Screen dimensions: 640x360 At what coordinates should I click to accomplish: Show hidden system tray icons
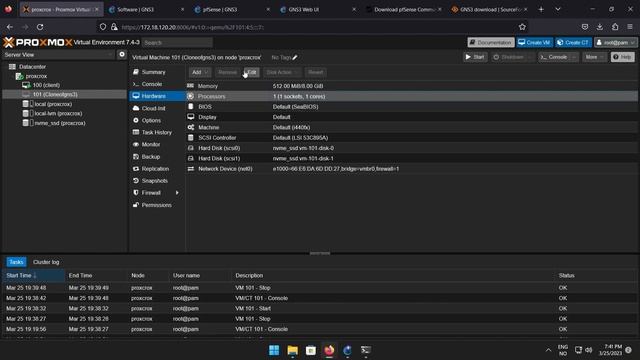(548, 350)
